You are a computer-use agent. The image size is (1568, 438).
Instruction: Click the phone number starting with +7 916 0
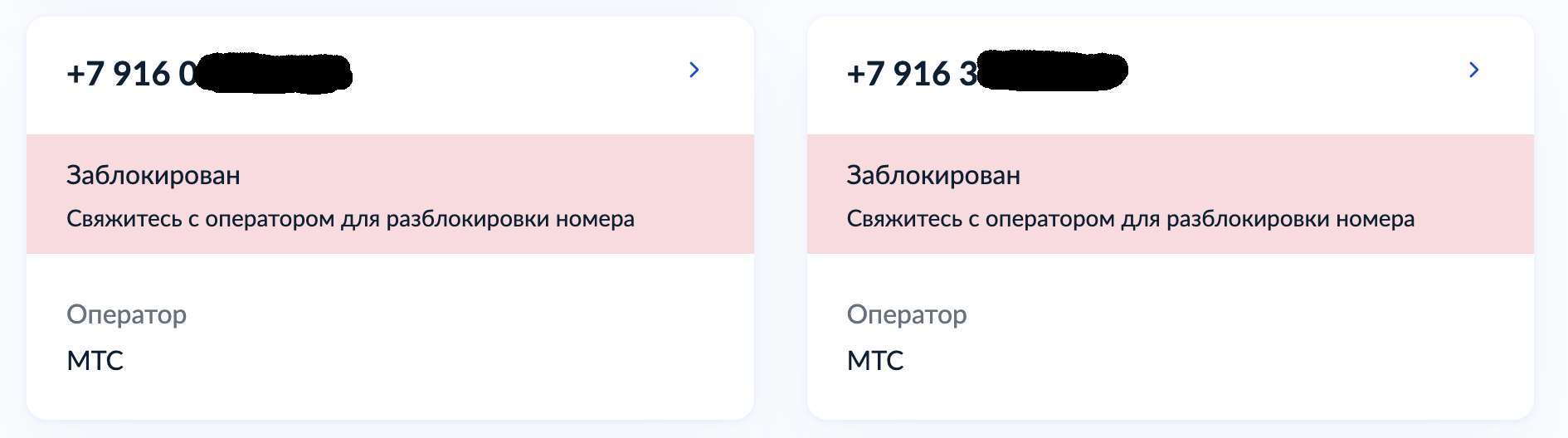click(131, 74)
